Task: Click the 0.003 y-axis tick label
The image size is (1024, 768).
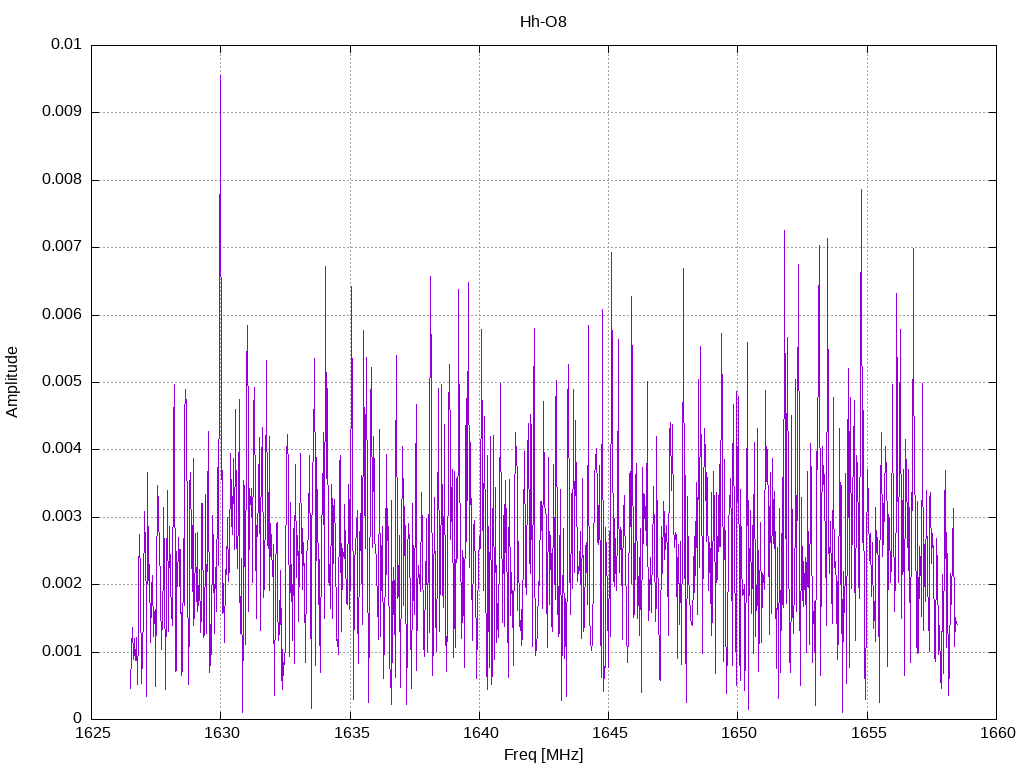Action: pyautogui.click(x=62, y=517)
